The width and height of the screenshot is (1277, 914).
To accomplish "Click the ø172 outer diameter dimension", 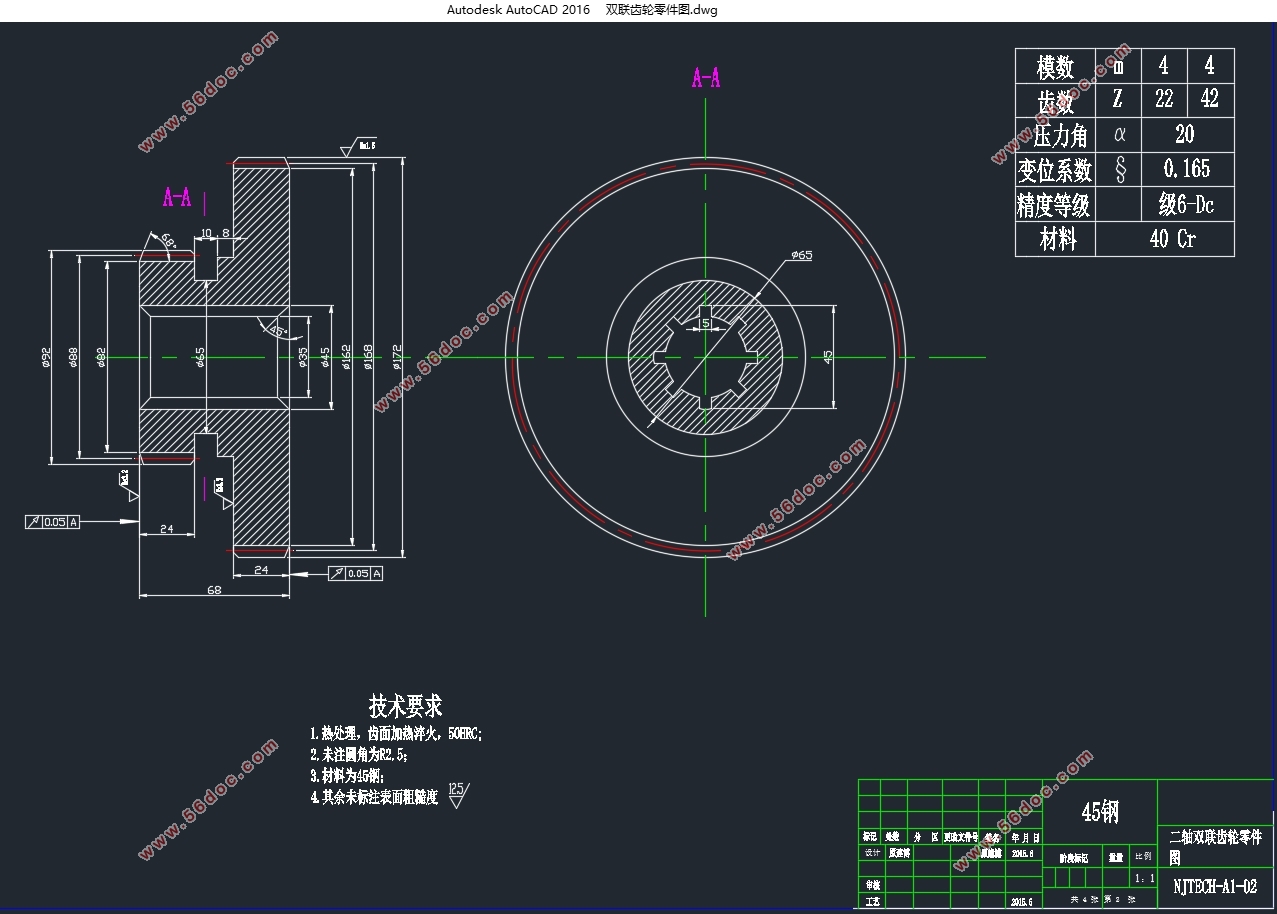I will point(397,357).
